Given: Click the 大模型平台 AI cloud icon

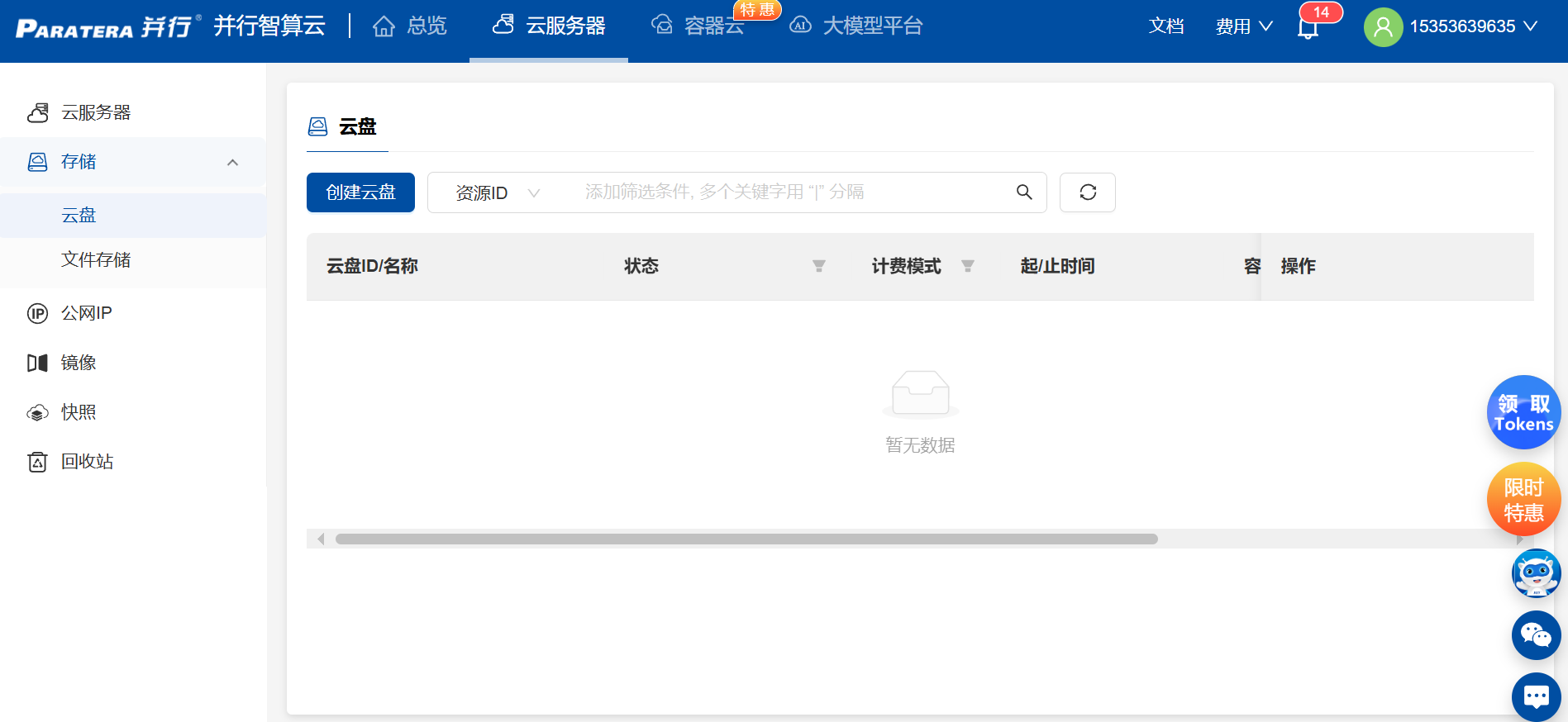Looking at the screenshot, I should point(800,26).
